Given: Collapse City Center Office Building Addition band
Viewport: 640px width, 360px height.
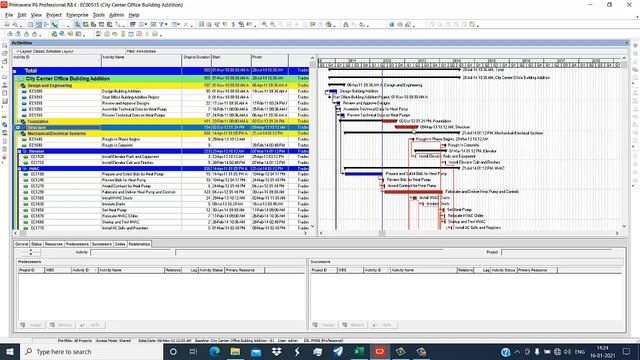Looking at the screenshot, I should [17, 78].
